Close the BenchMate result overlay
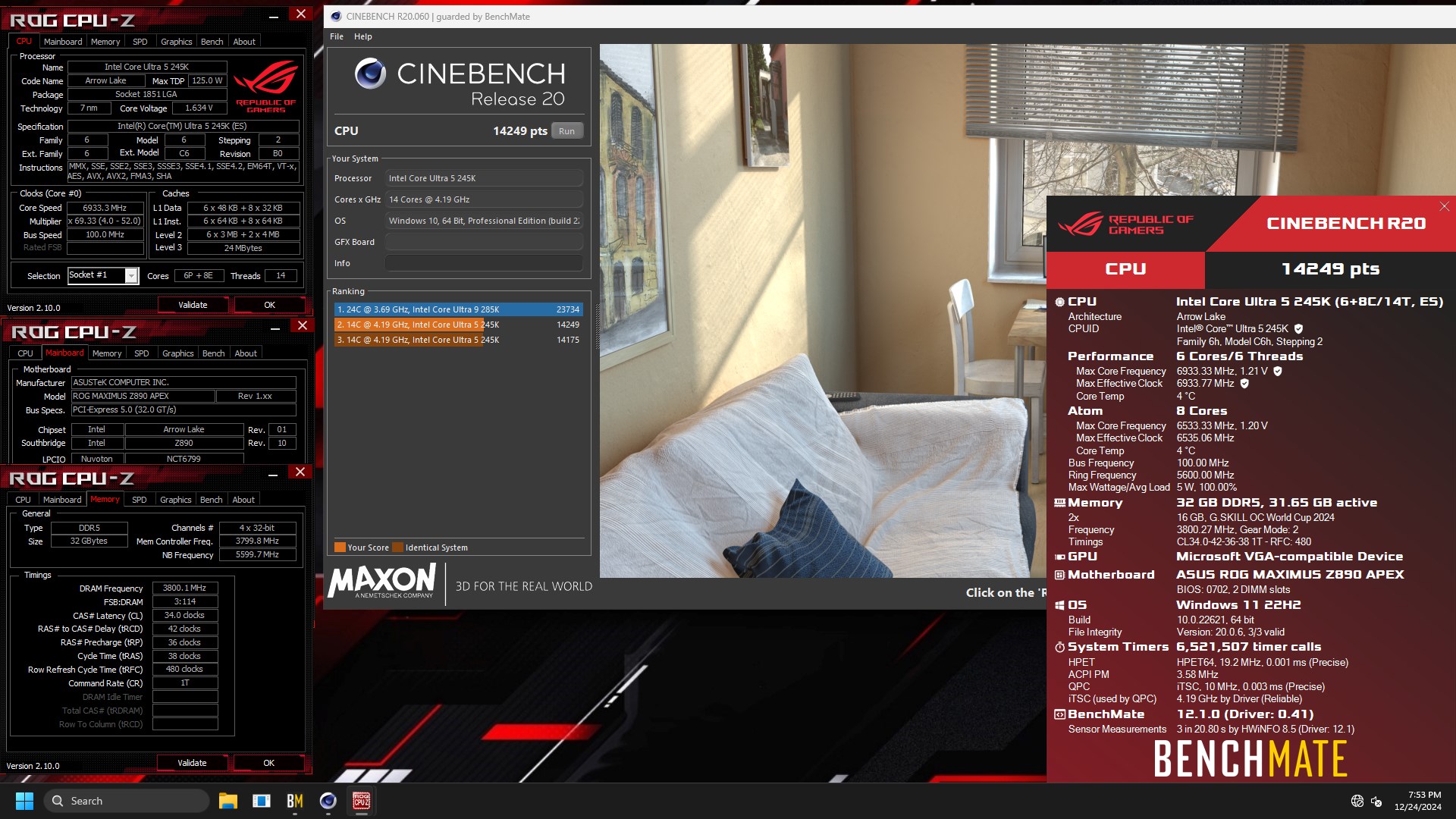 click(1444, 206)
